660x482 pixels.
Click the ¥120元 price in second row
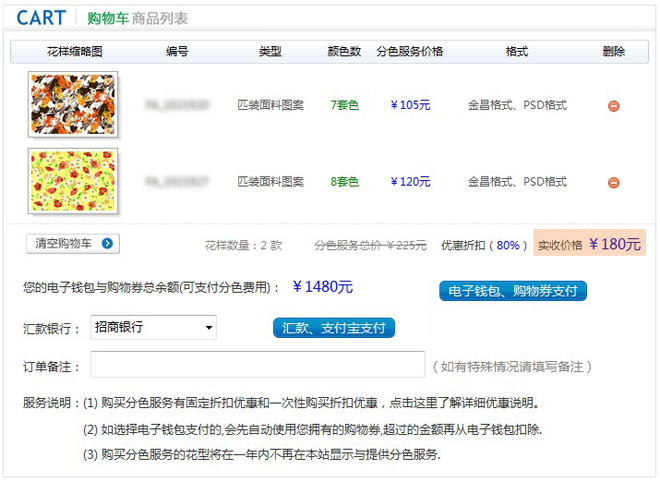pos(410,182)
